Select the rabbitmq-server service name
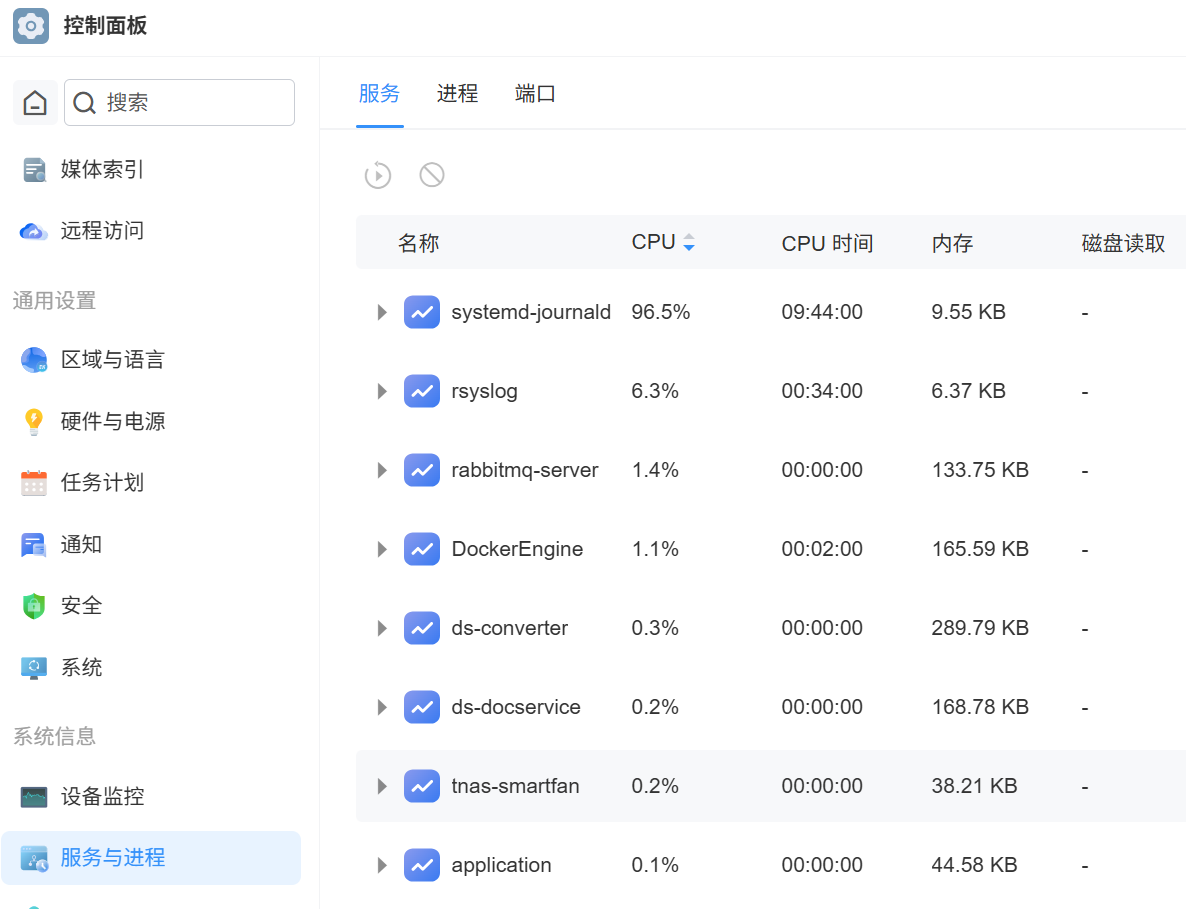Image resolution: width=1186 pixels, height=909 pixels. click(x=525, y=470)
